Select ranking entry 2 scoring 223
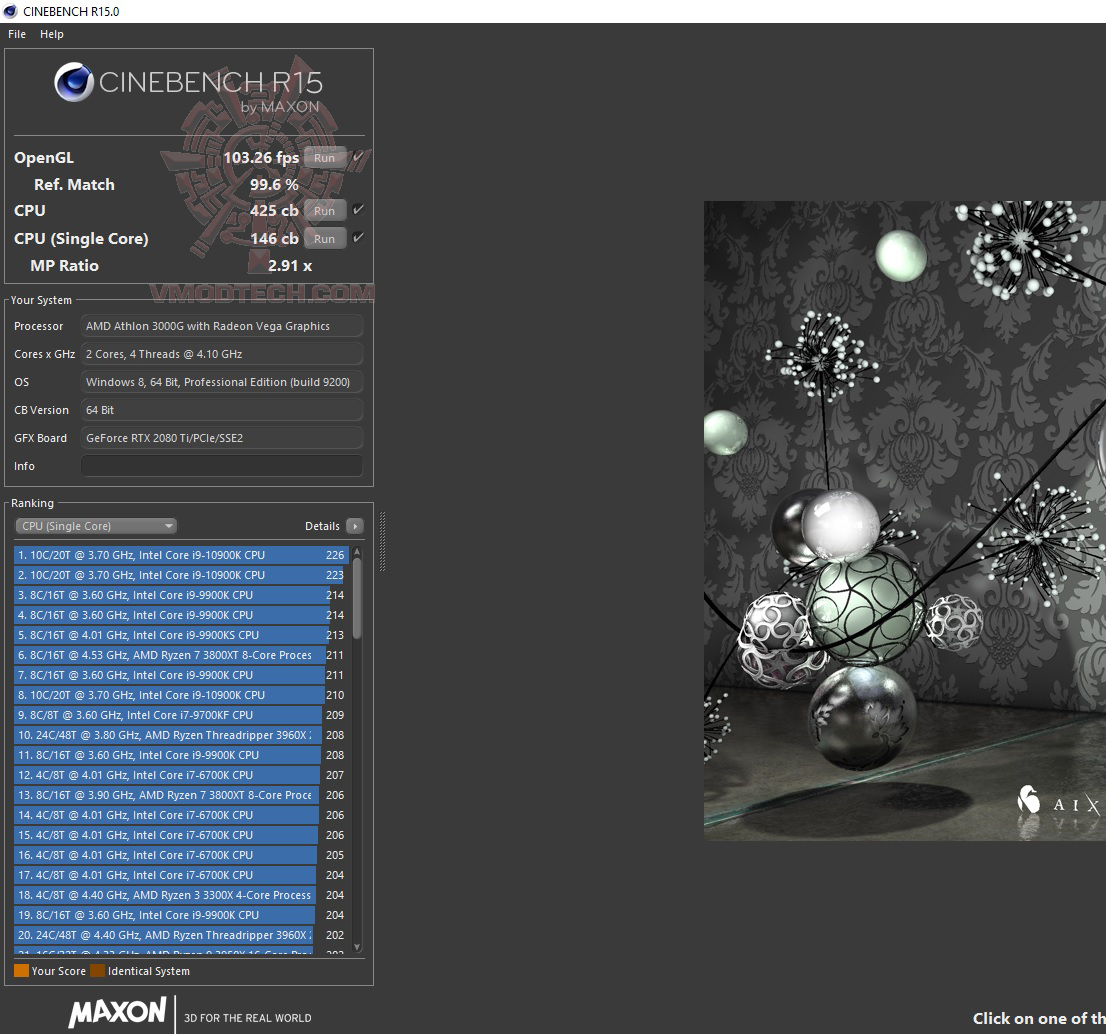Screen dimensions: 1106x1034 click(x=181, y=575)
